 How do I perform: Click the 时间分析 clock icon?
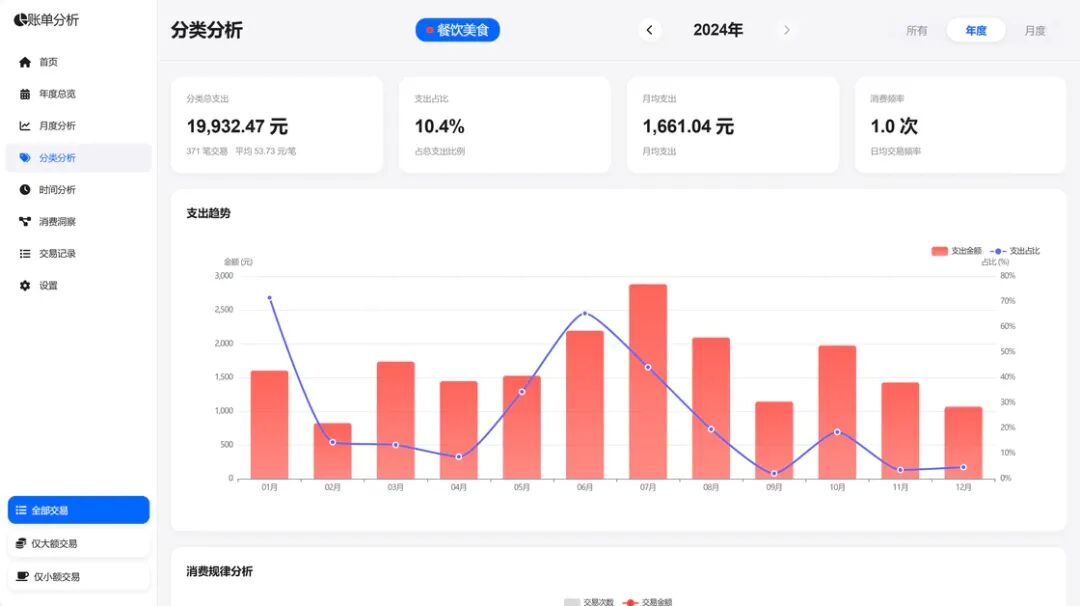click(25, 189)
